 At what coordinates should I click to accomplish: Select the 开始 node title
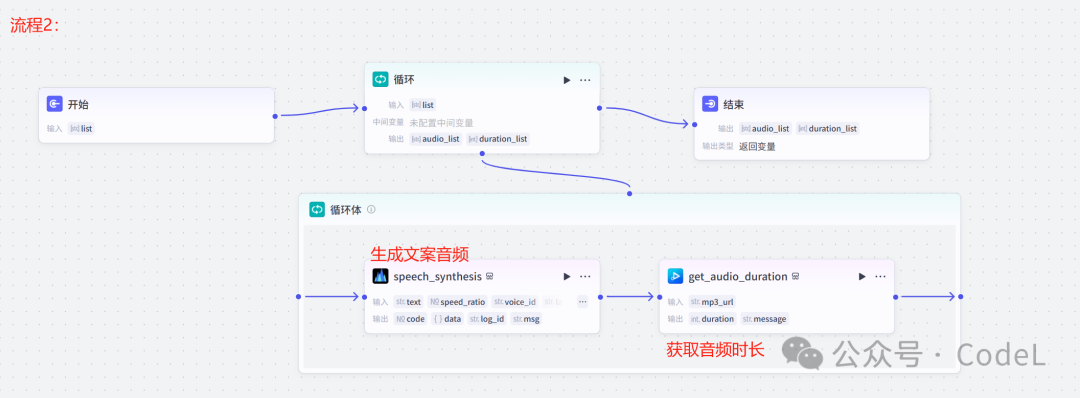point(78,105)
